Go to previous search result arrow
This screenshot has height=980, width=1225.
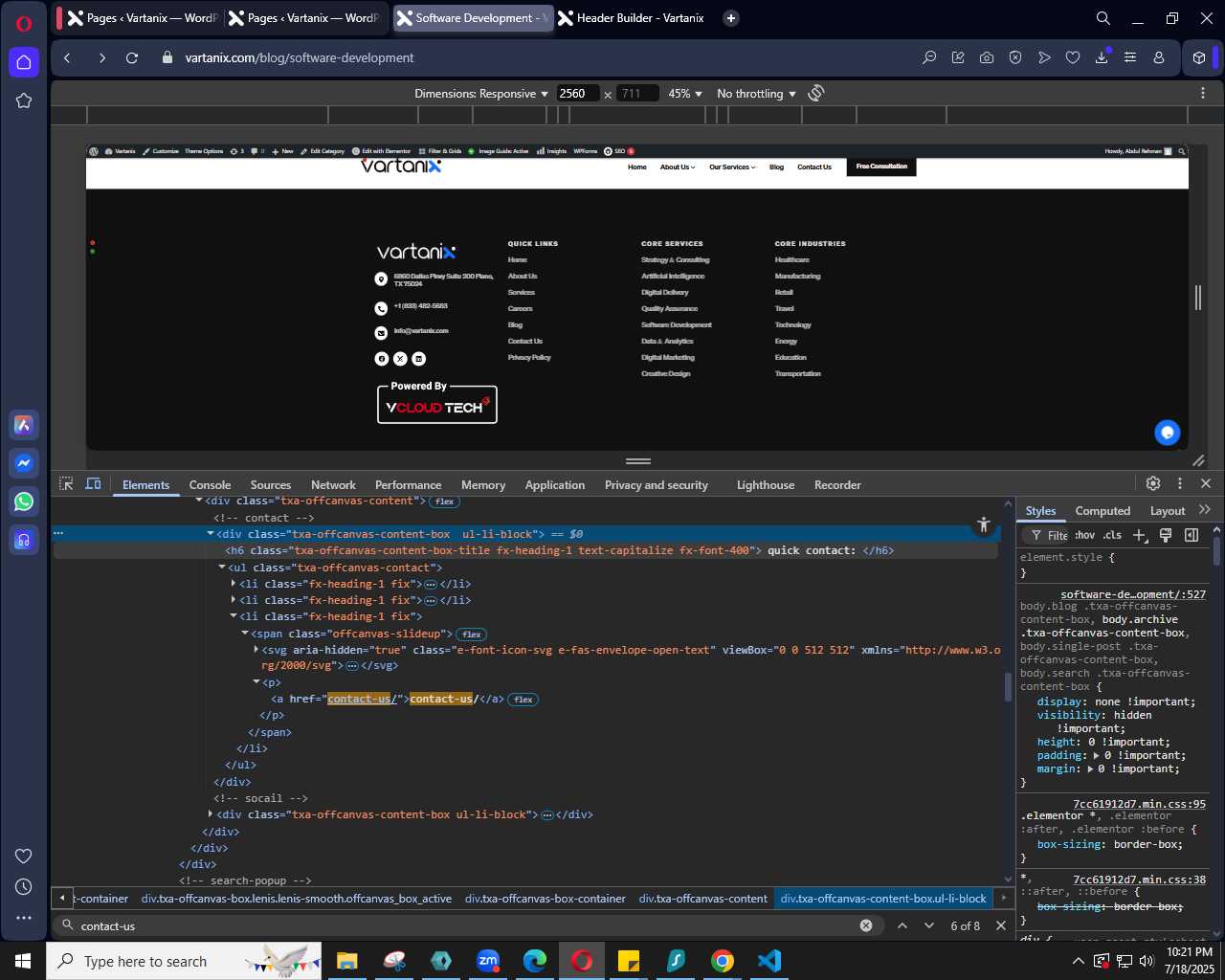(x=902, y=925)
